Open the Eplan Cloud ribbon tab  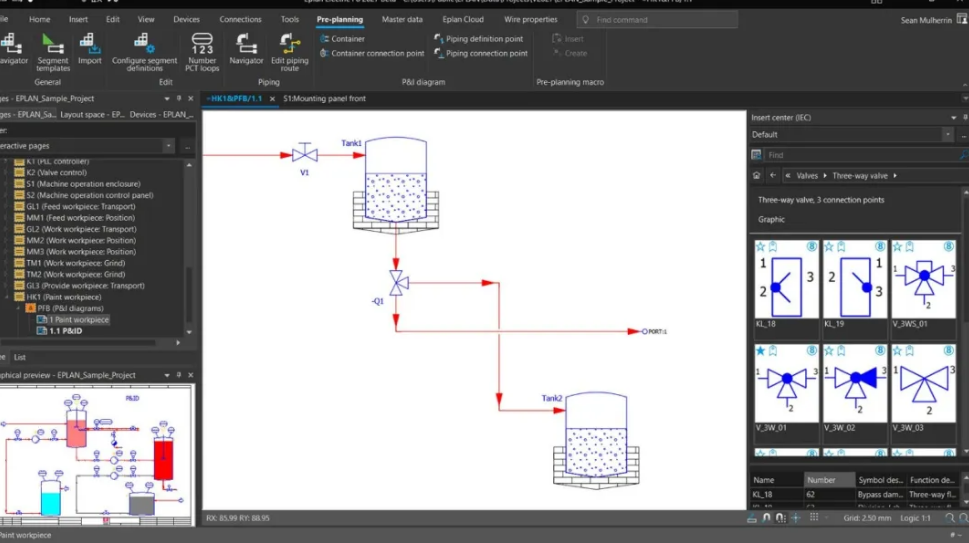point(463,19)
